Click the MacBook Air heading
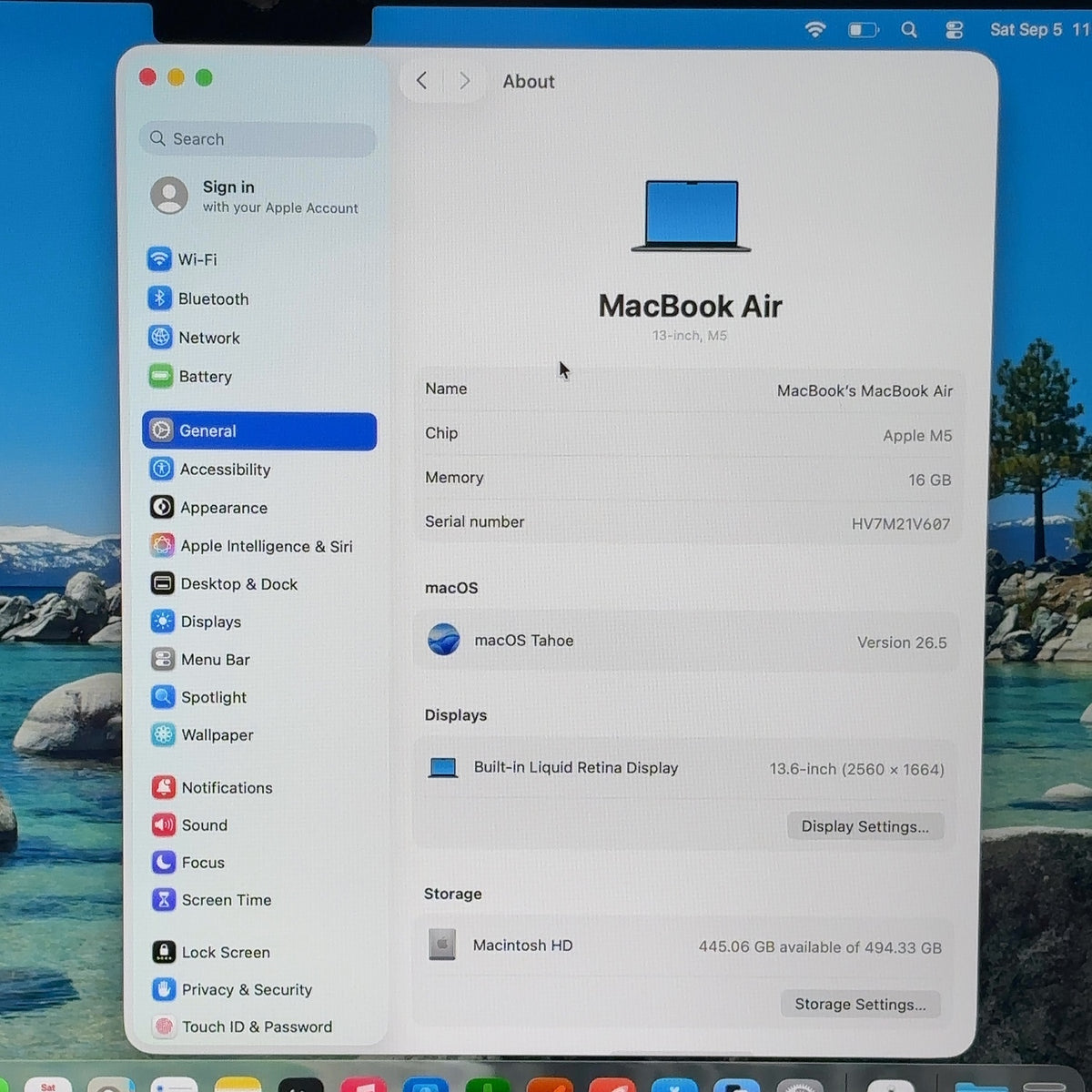Screen dimensions: 1092x1092 [x=691, y=306]
